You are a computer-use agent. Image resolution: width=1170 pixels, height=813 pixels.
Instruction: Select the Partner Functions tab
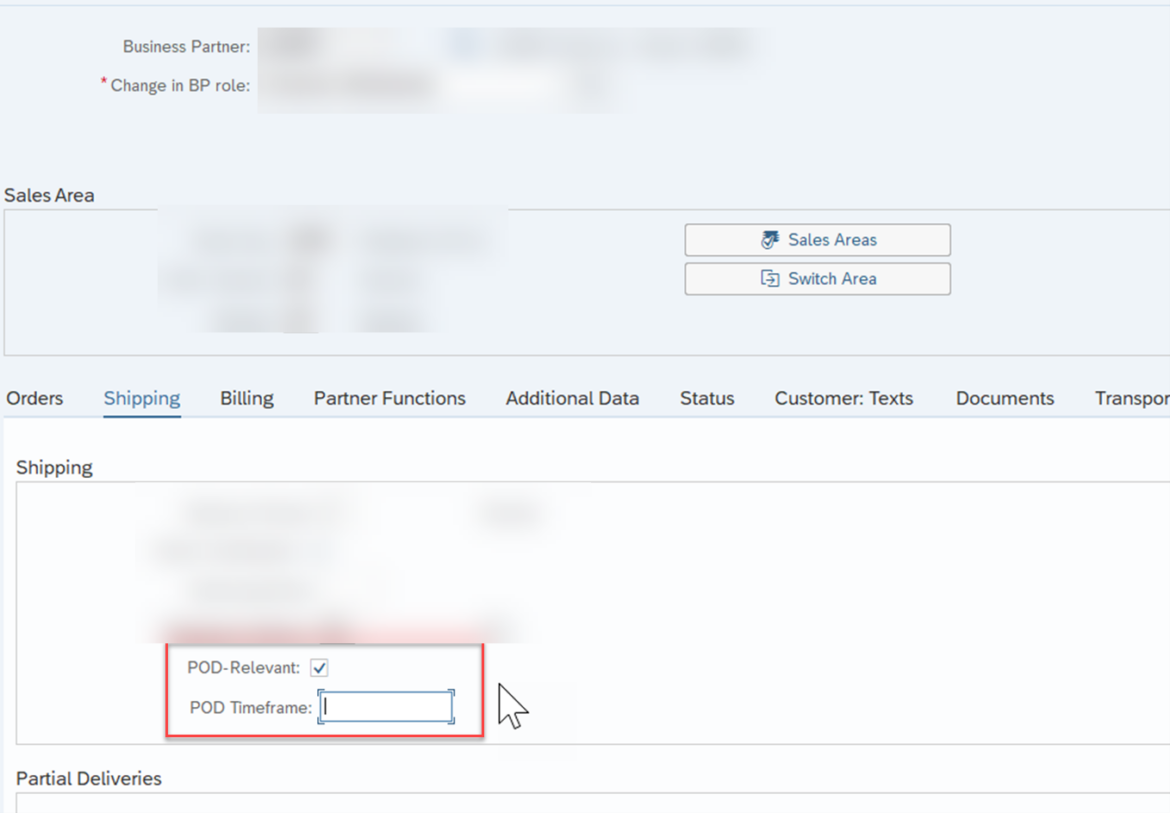pos(389,397)
